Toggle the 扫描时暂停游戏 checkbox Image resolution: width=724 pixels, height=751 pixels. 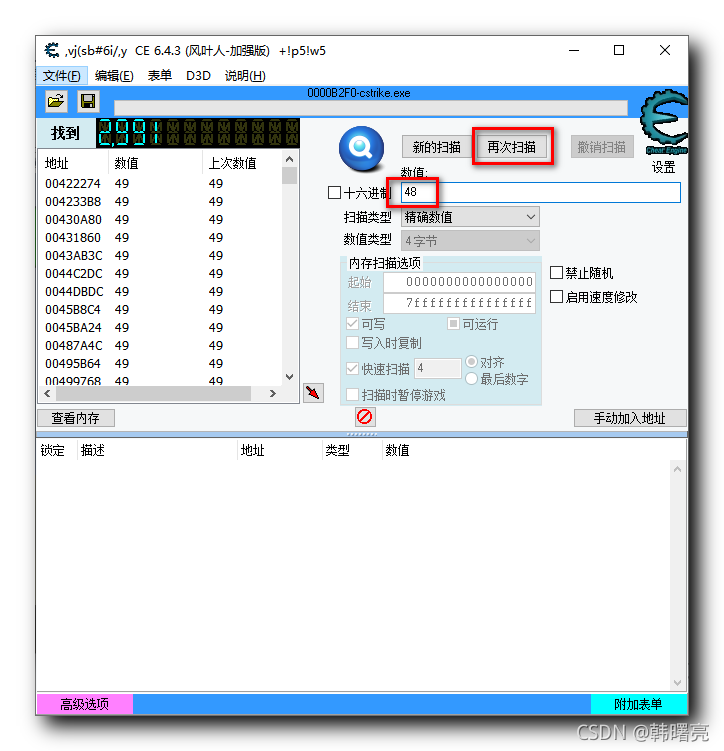click(x=352, y=395)
